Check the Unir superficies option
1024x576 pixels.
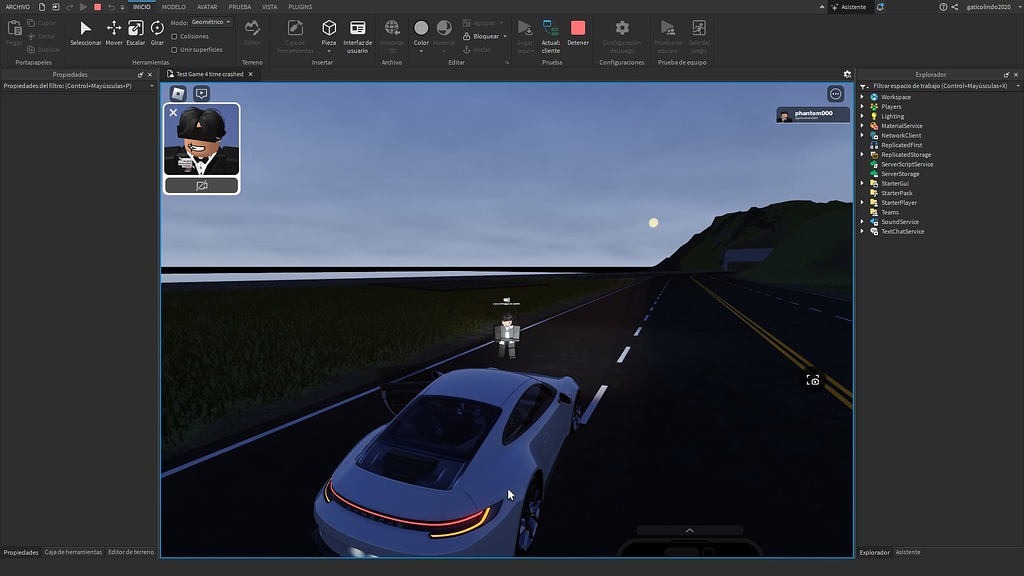pyautogui.click(x=173, y=48)
